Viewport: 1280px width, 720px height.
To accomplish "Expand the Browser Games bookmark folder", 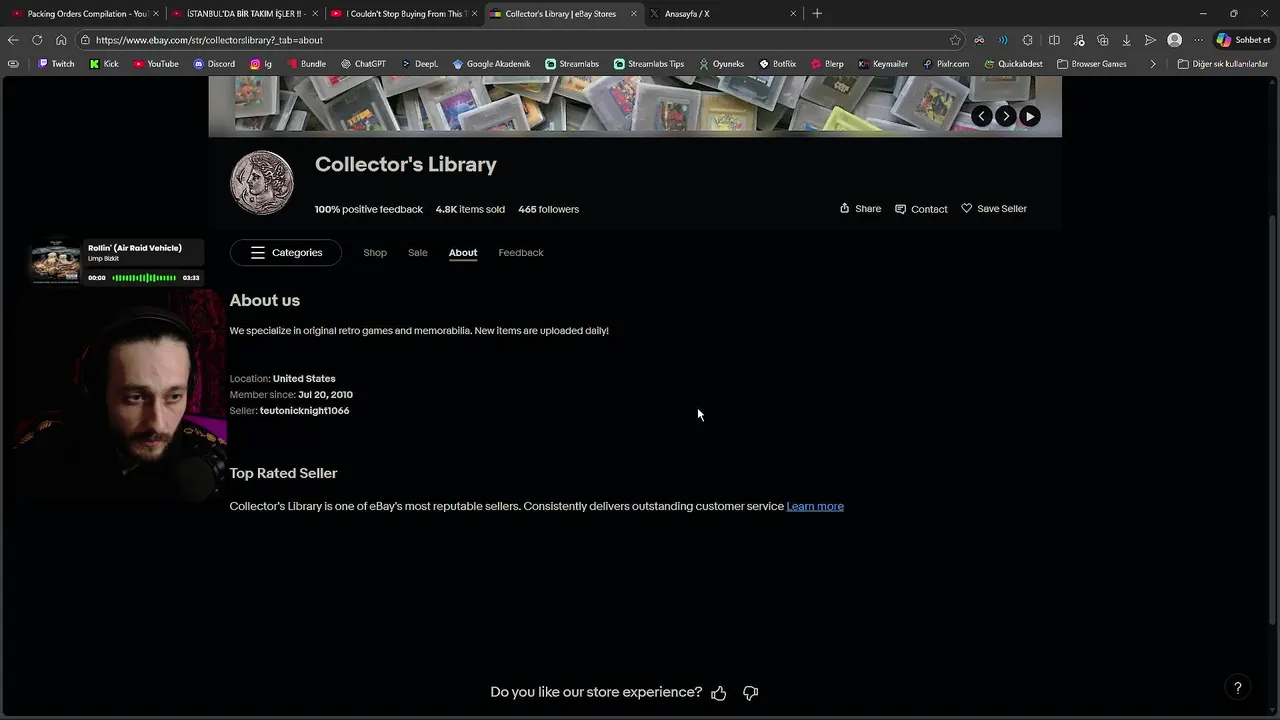I will click(x=1091, y=64).
